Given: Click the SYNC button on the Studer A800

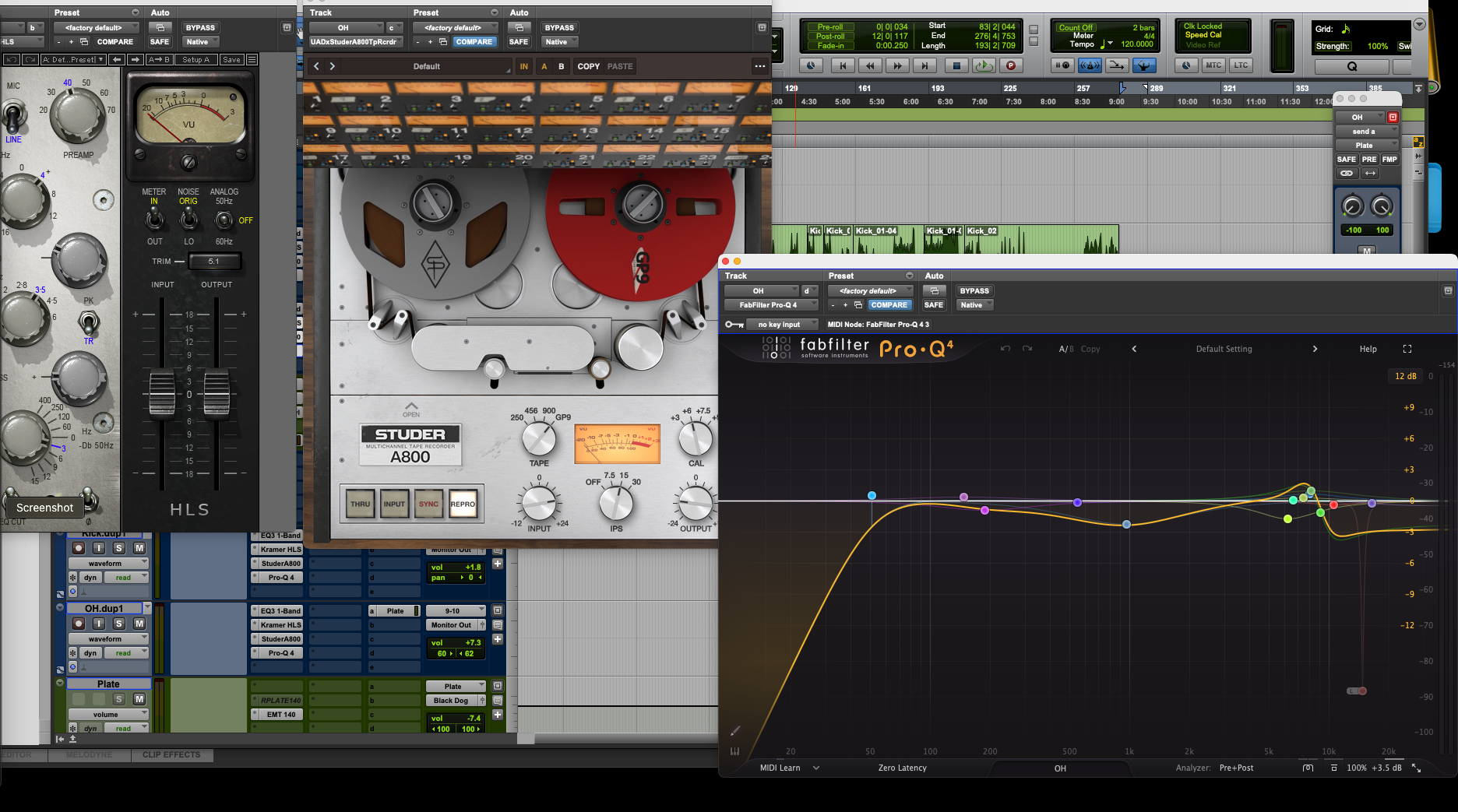Looking at the screenshot, I should pyautogui.click(x=429, y=504).
